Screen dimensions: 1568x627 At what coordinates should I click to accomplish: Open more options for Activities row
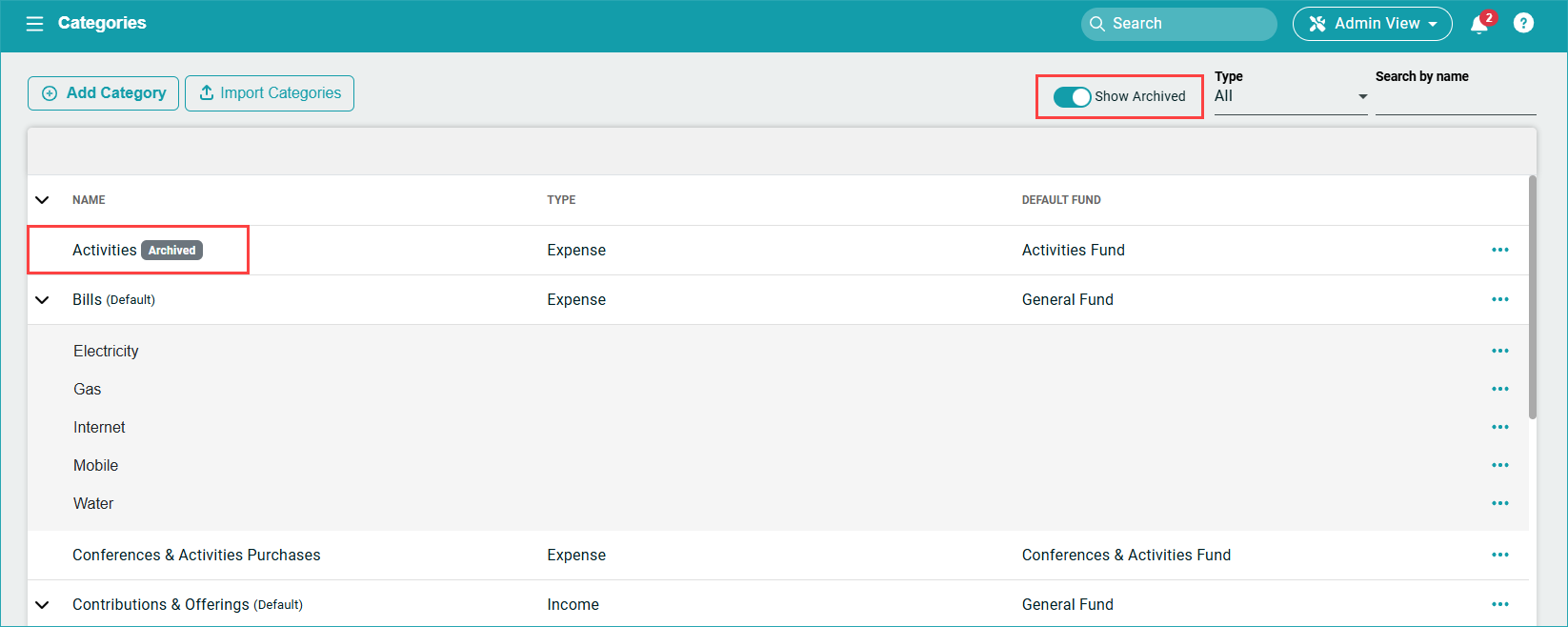click(x=1499, y=250)
